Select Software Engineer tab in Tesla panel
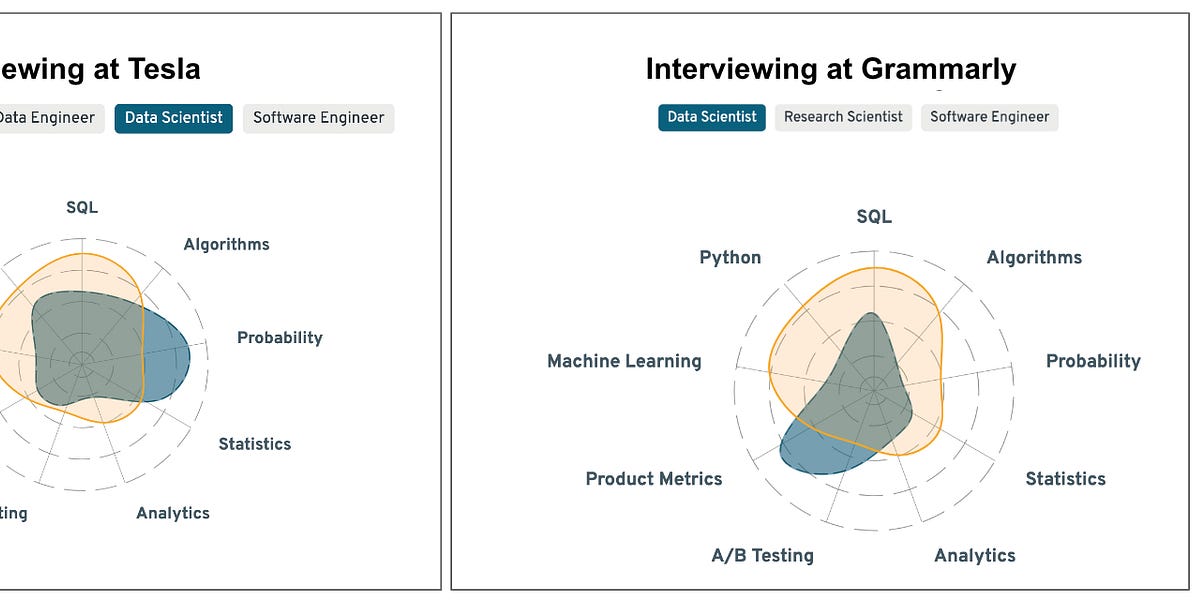 (x=318, y=118)
